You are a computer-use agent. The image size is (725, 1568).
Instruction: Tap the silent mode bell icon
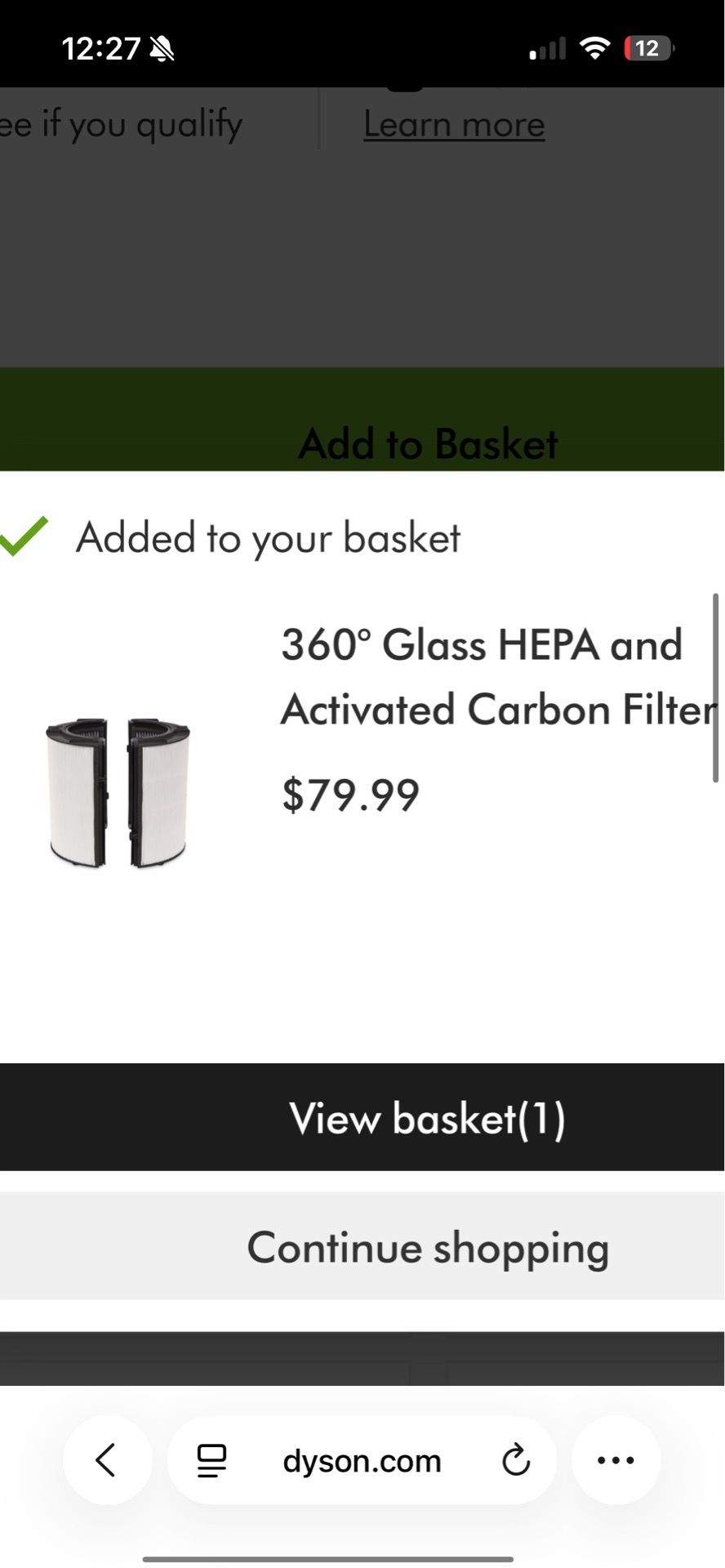tap(162, 49)
